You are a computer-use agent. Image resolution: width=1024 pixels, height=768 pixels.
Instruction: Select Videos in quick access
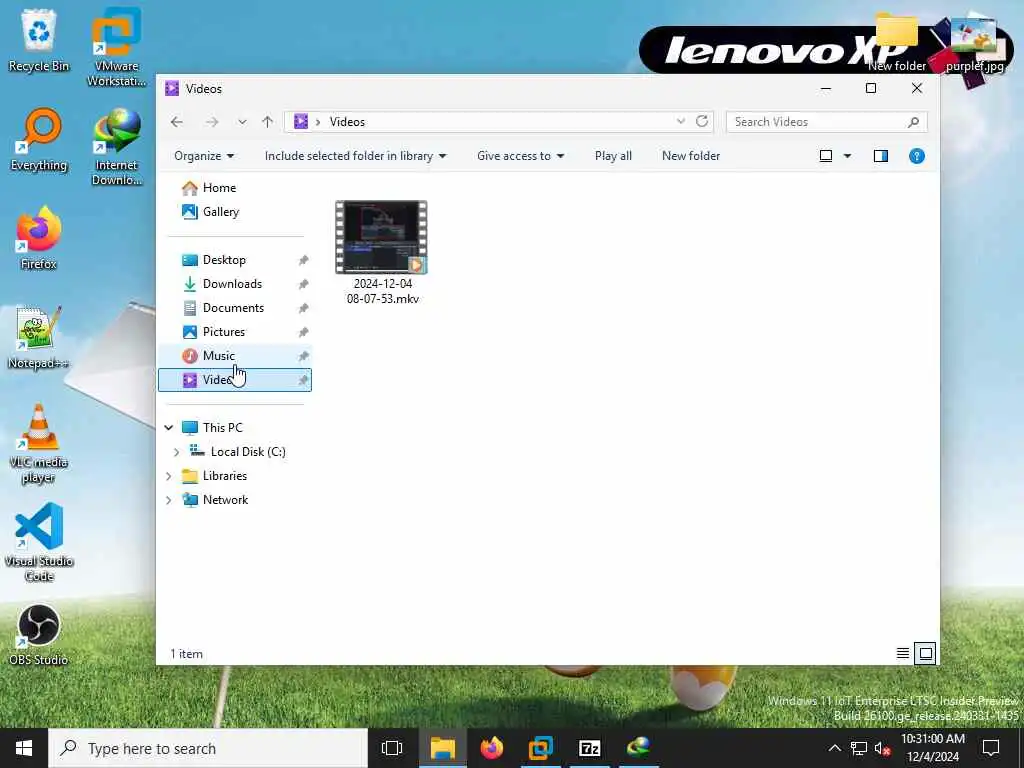coord(234,380)
